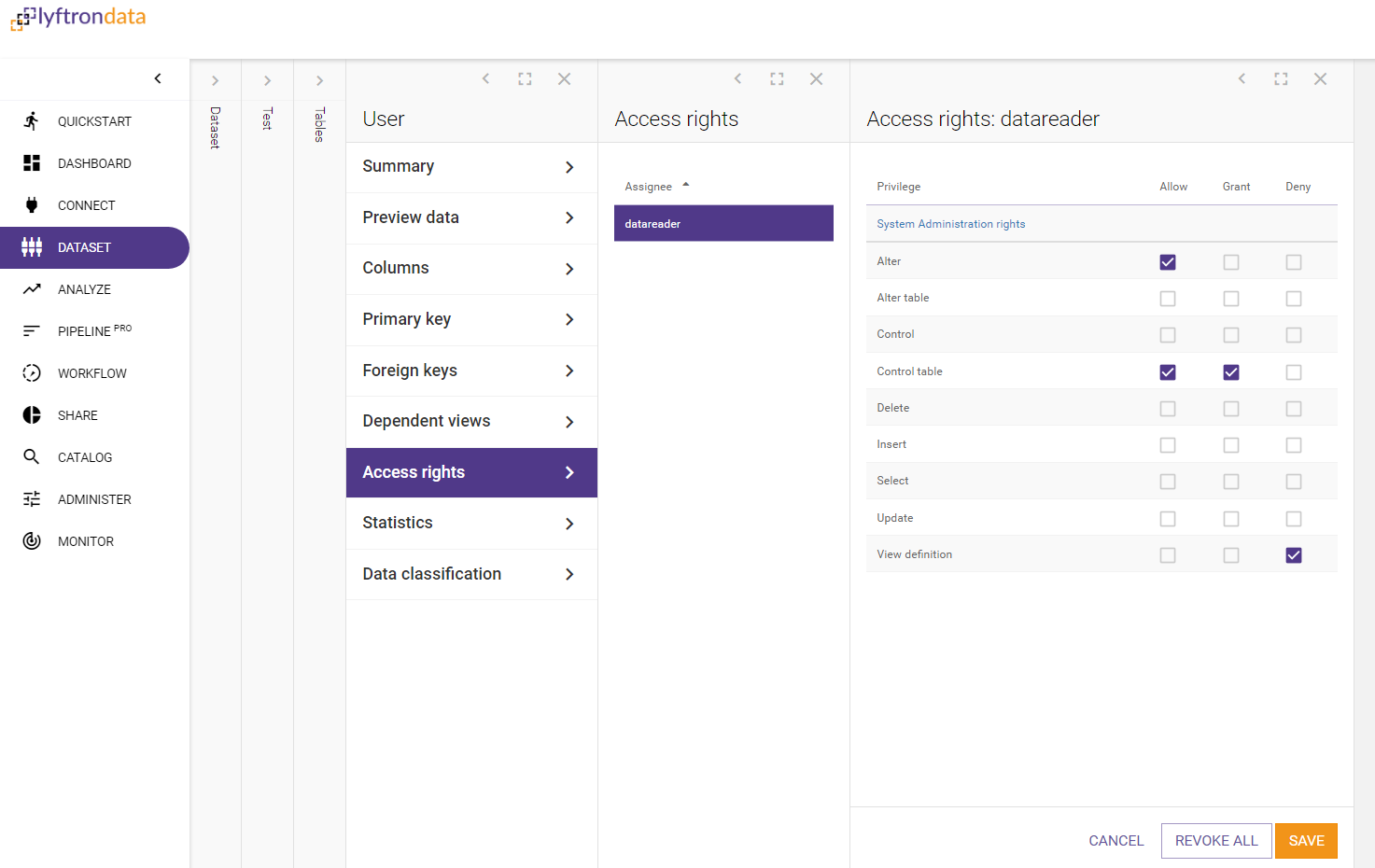
Task: Click the Monitor radar icon
Action: [x=32, y=541]
